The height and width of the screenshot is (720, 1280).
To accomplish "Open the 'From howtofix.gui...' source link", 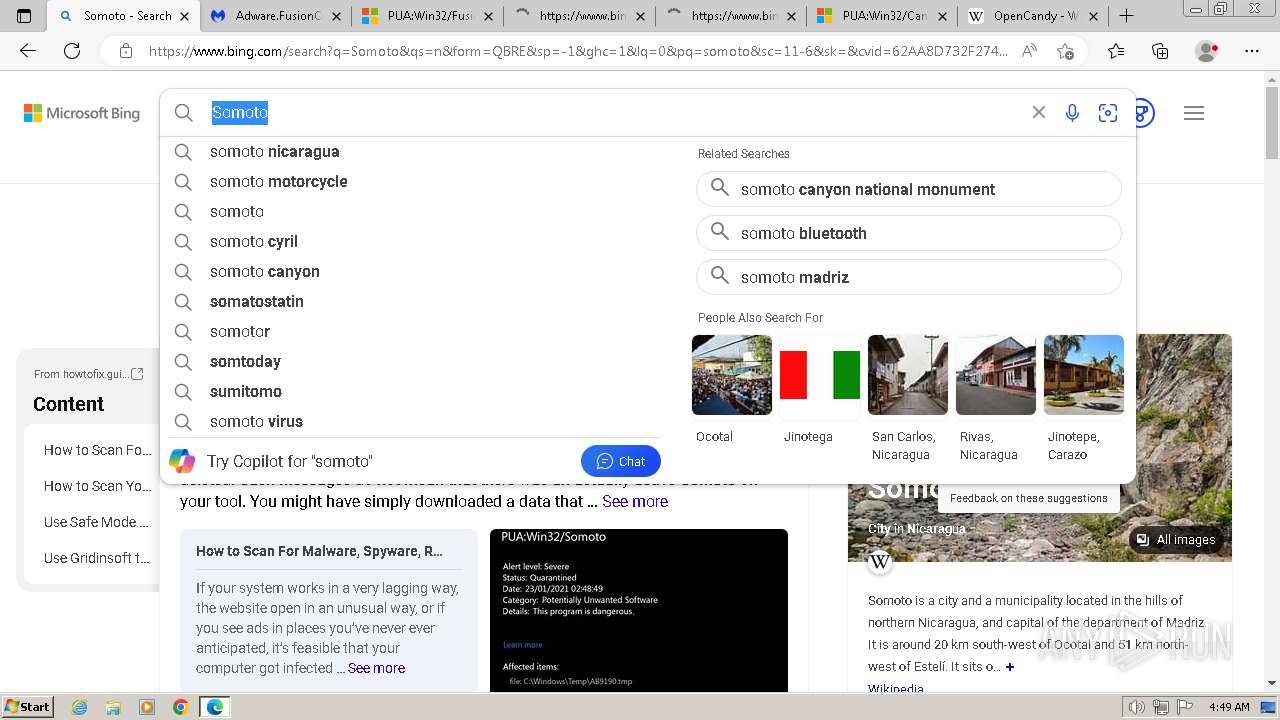I will (89, 374).
